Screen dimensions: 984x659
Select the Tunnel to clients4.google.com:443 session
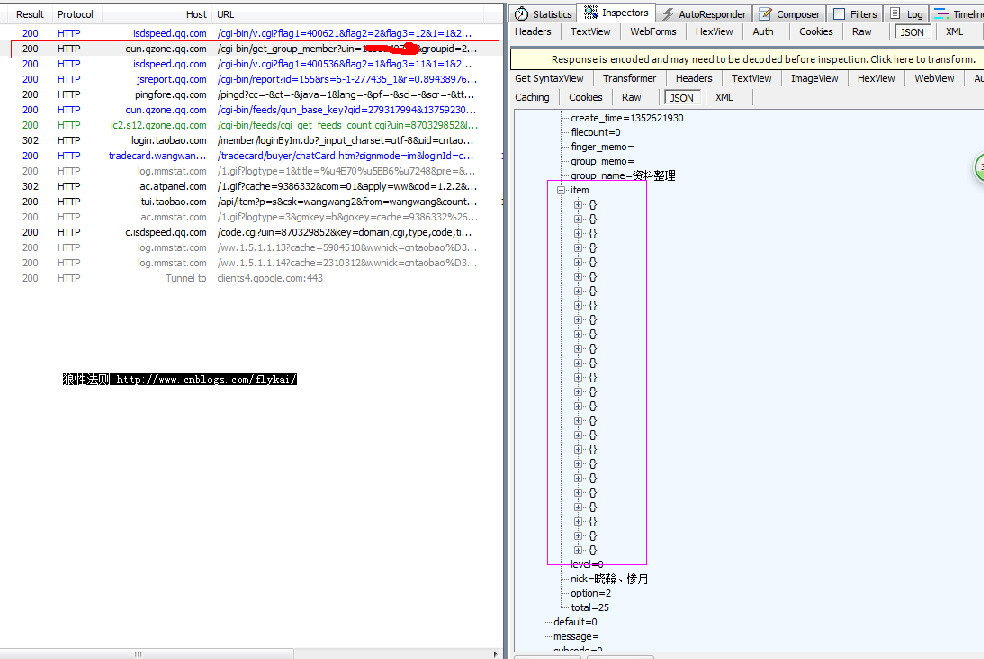[x=251, y=278]
